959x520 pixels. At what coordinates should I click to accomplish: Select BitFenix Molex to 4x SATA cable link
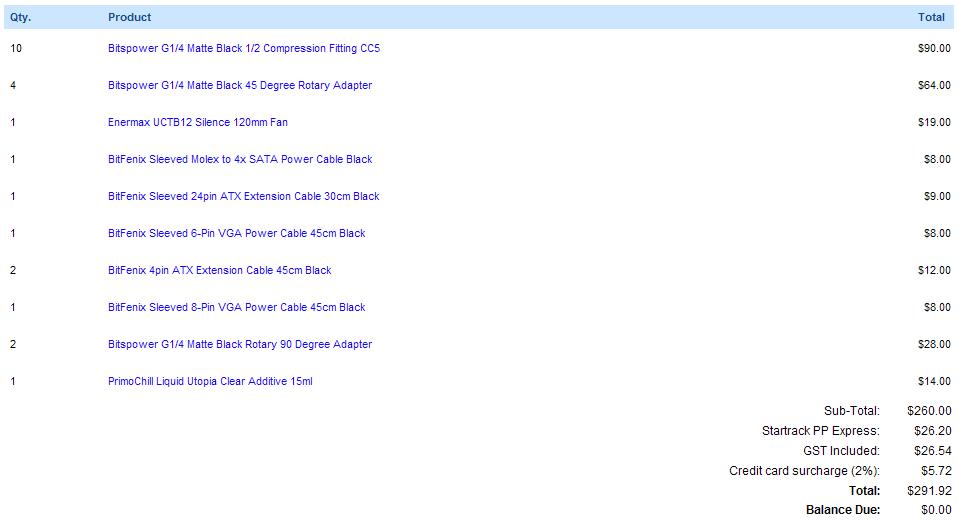point(240,159)
